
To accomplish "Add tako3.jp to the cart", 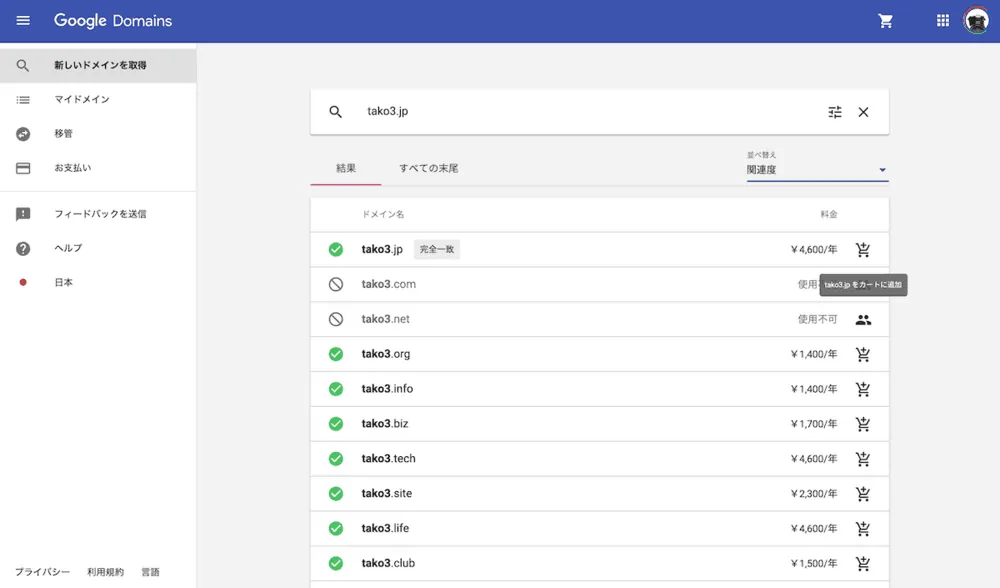I will pyautogui.click(x=863, y=249).
